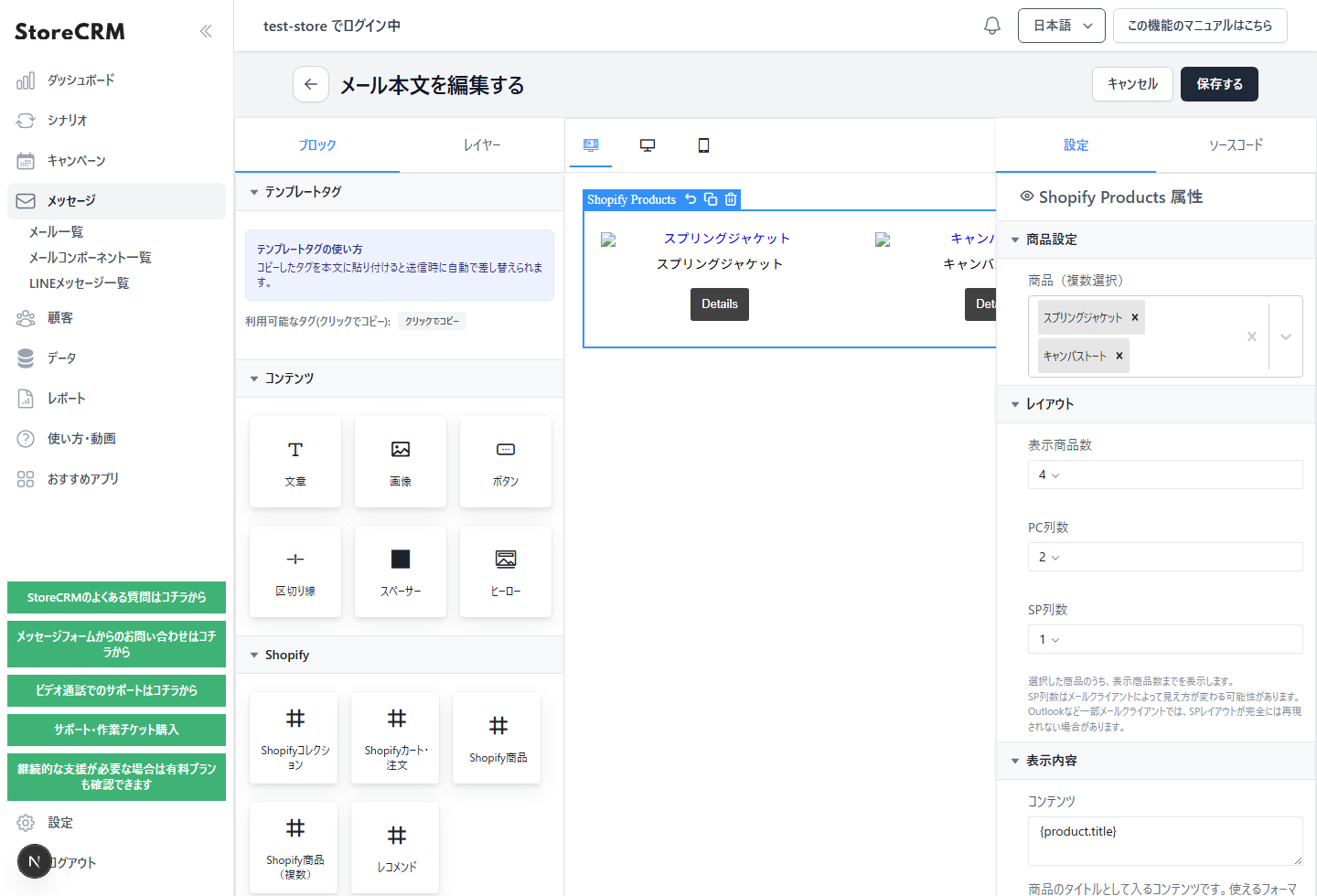Select the Shopify商品 block

coord(498,739)
